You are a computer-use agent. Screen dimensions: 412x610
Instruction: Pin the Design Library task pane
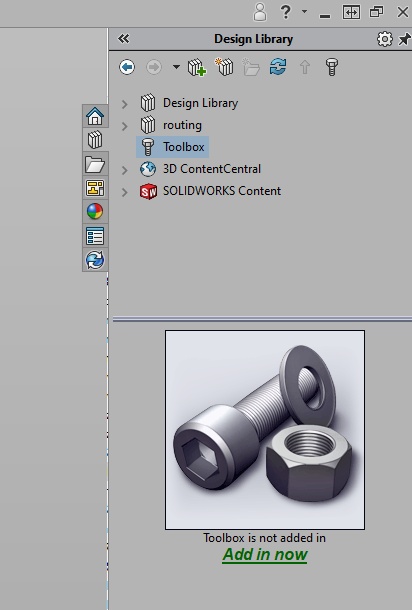click(405, 39)
